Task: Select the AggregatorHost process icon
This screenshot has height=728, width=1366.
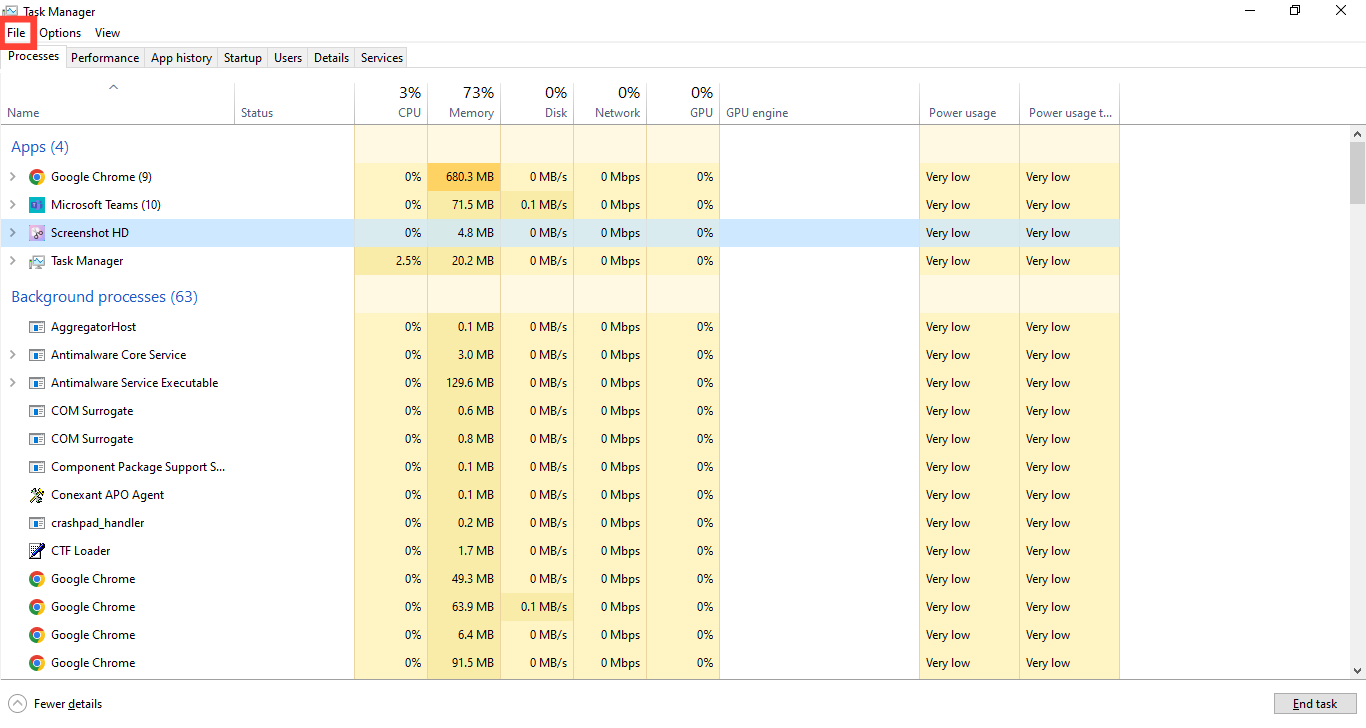Action: point(37,327)
